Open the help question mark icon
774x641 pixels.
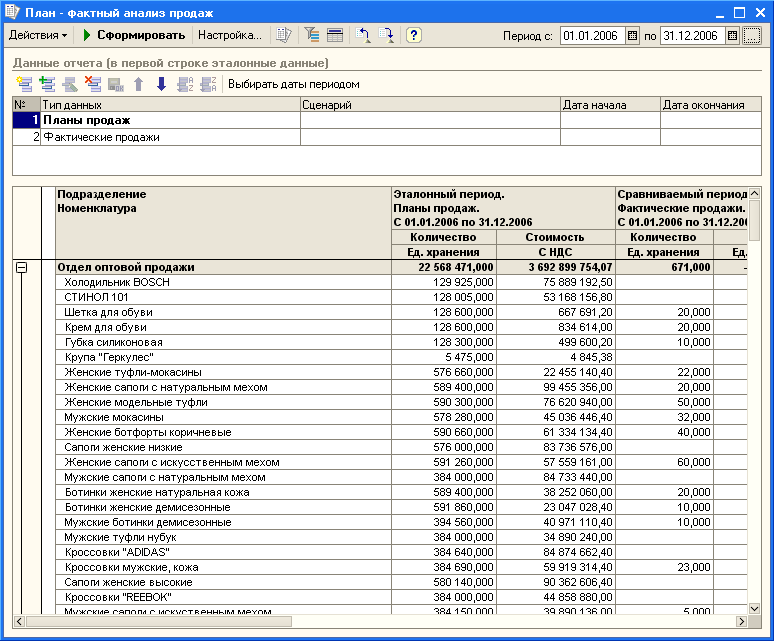(x=413, y=35)
